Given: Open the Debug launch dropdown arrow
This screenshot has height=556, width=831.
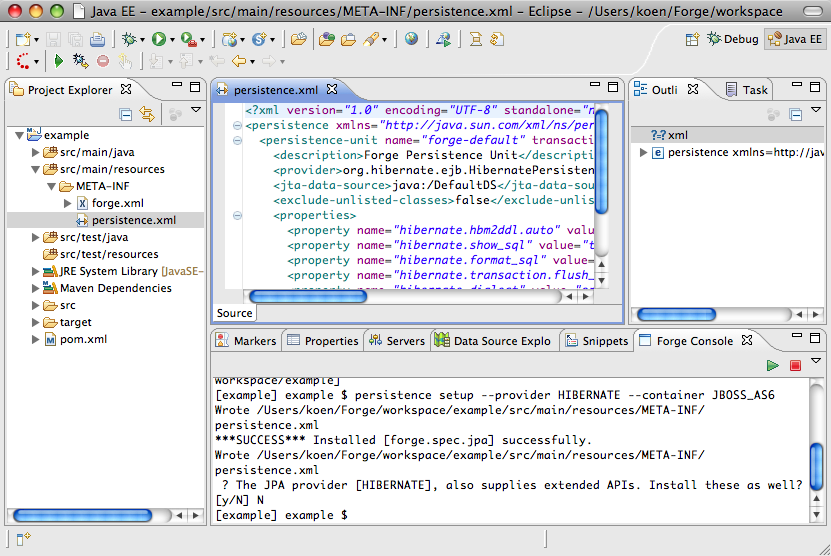Looking at the screenshot, I should [x=142, y=40].
